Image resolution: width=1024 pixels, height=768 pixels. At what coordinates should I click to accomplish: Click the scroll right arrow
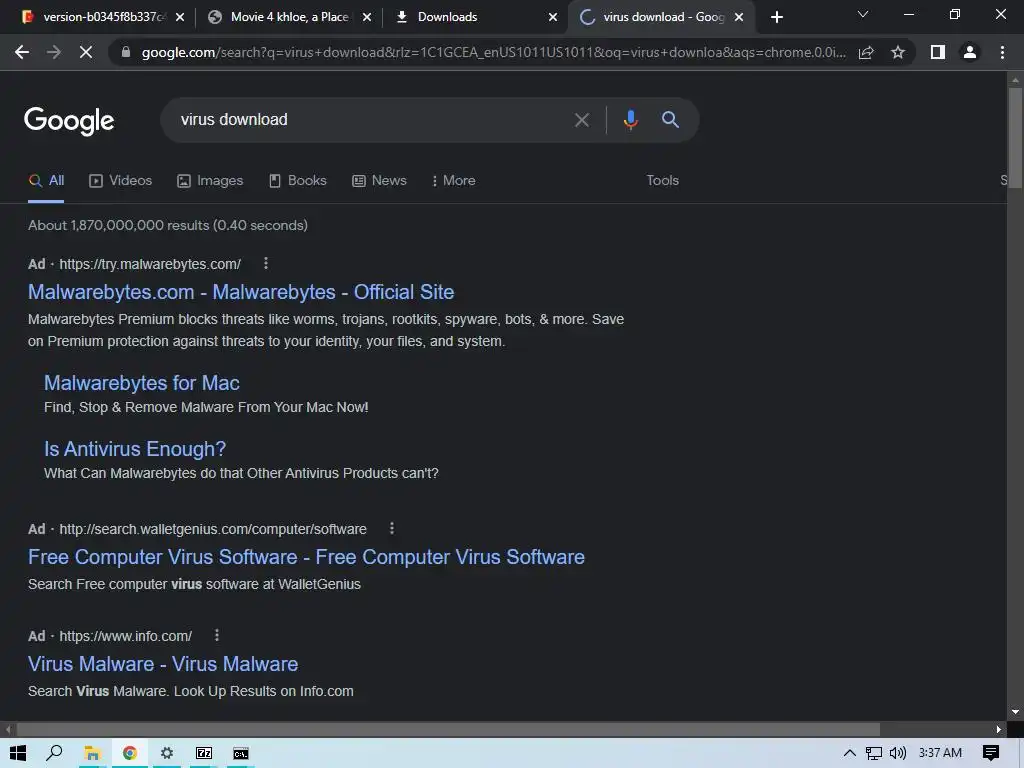pos(999,729)
